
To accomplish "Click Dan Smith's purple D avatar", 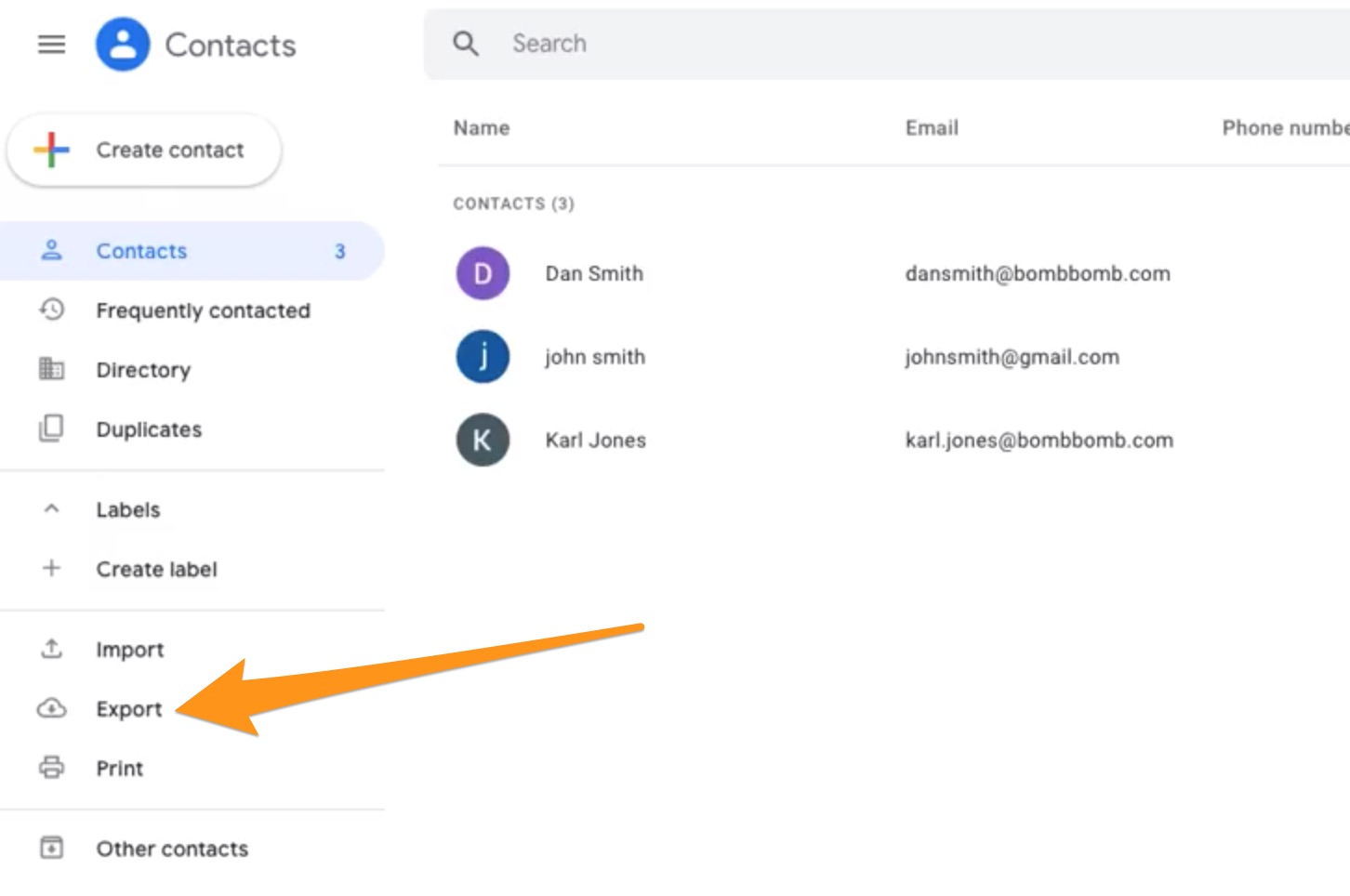I will (x=483, y=273).
